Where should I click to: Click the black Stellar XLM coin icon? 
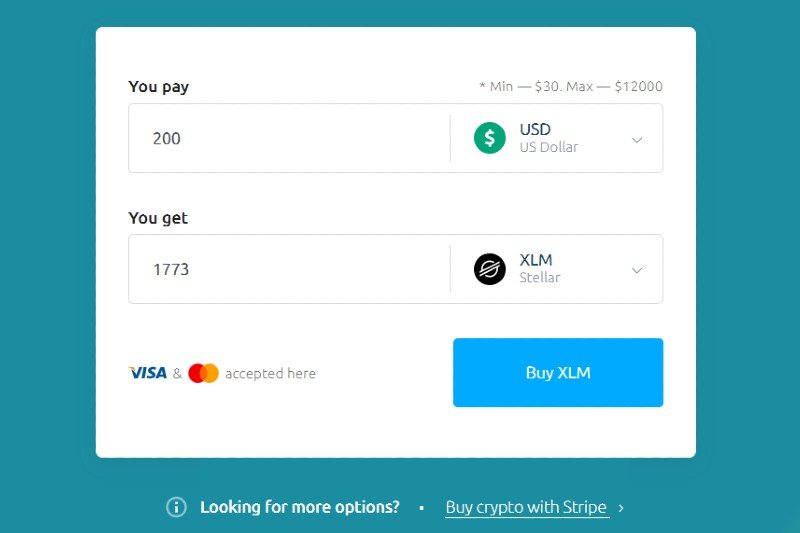click(x=489, y=269)
